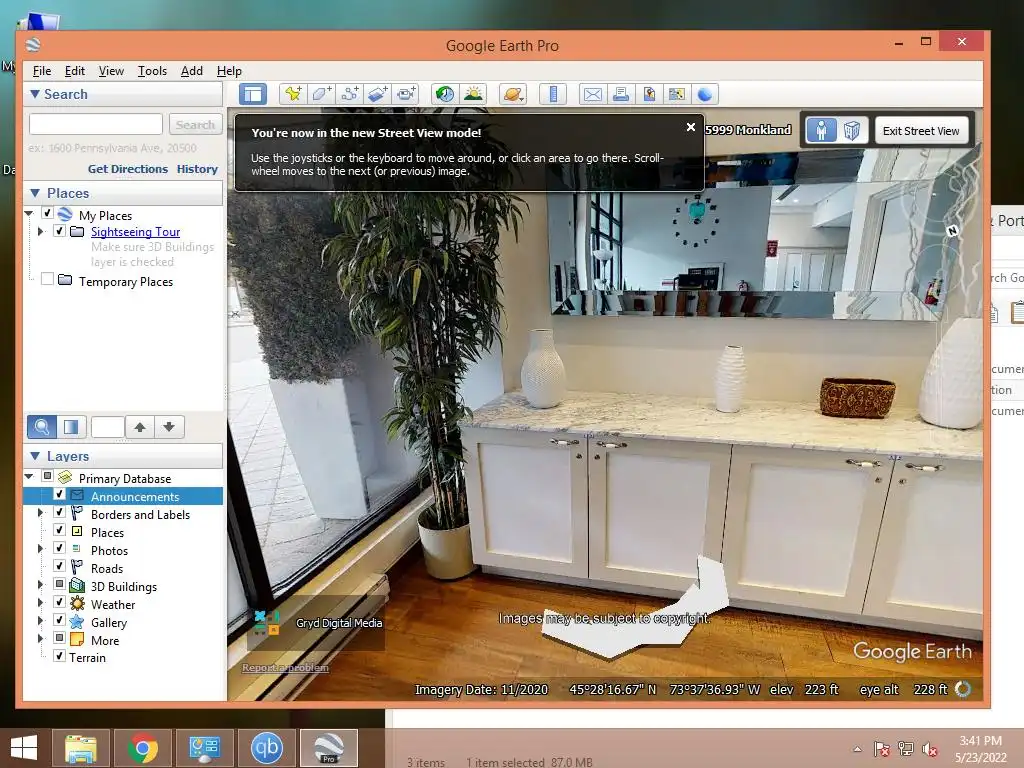Viewport: 1024px width, 768px height.
Task: Switch to pegman street-level view mode
Action: pyautogui.click(x=822, y=131)
